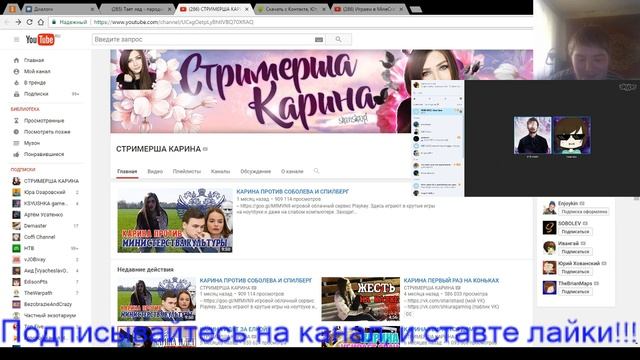The image size is (640, 360).
Task: Click the Подписаться button under TheBrianMaps
Action: coord(575,291)
